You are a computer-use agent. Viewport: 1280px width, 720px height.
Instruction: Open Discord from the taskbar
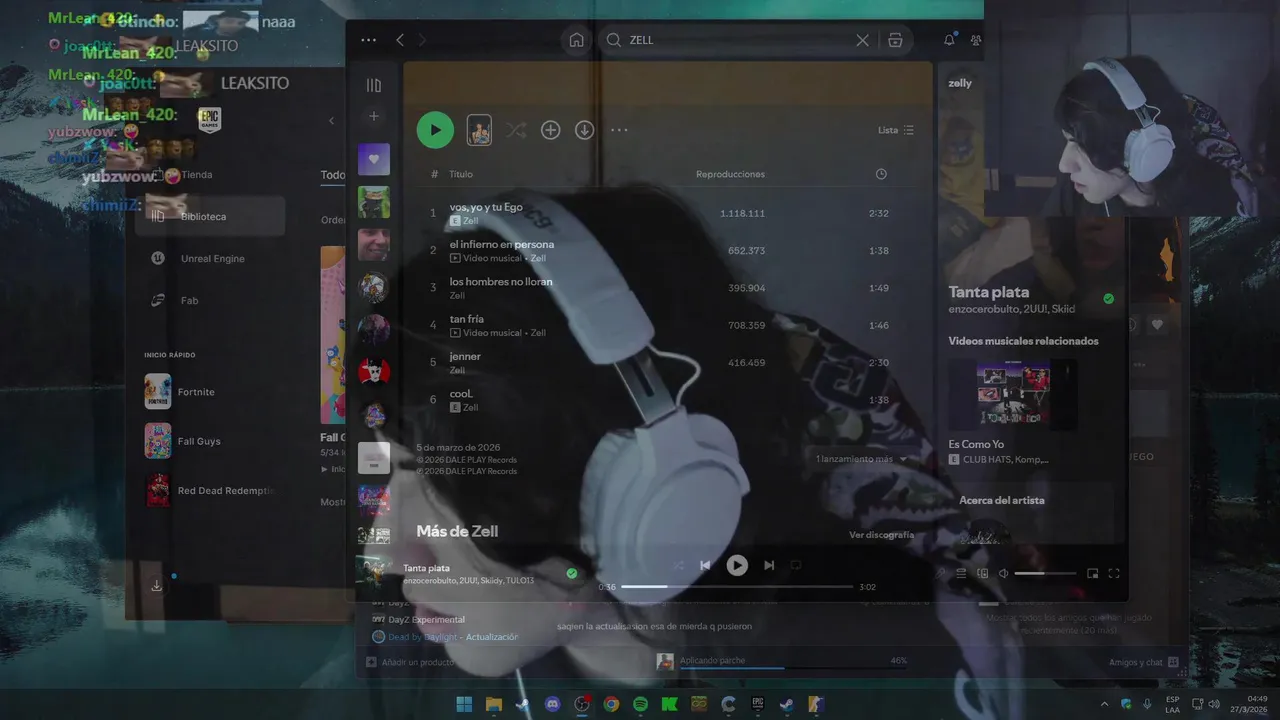click(552, 704)
